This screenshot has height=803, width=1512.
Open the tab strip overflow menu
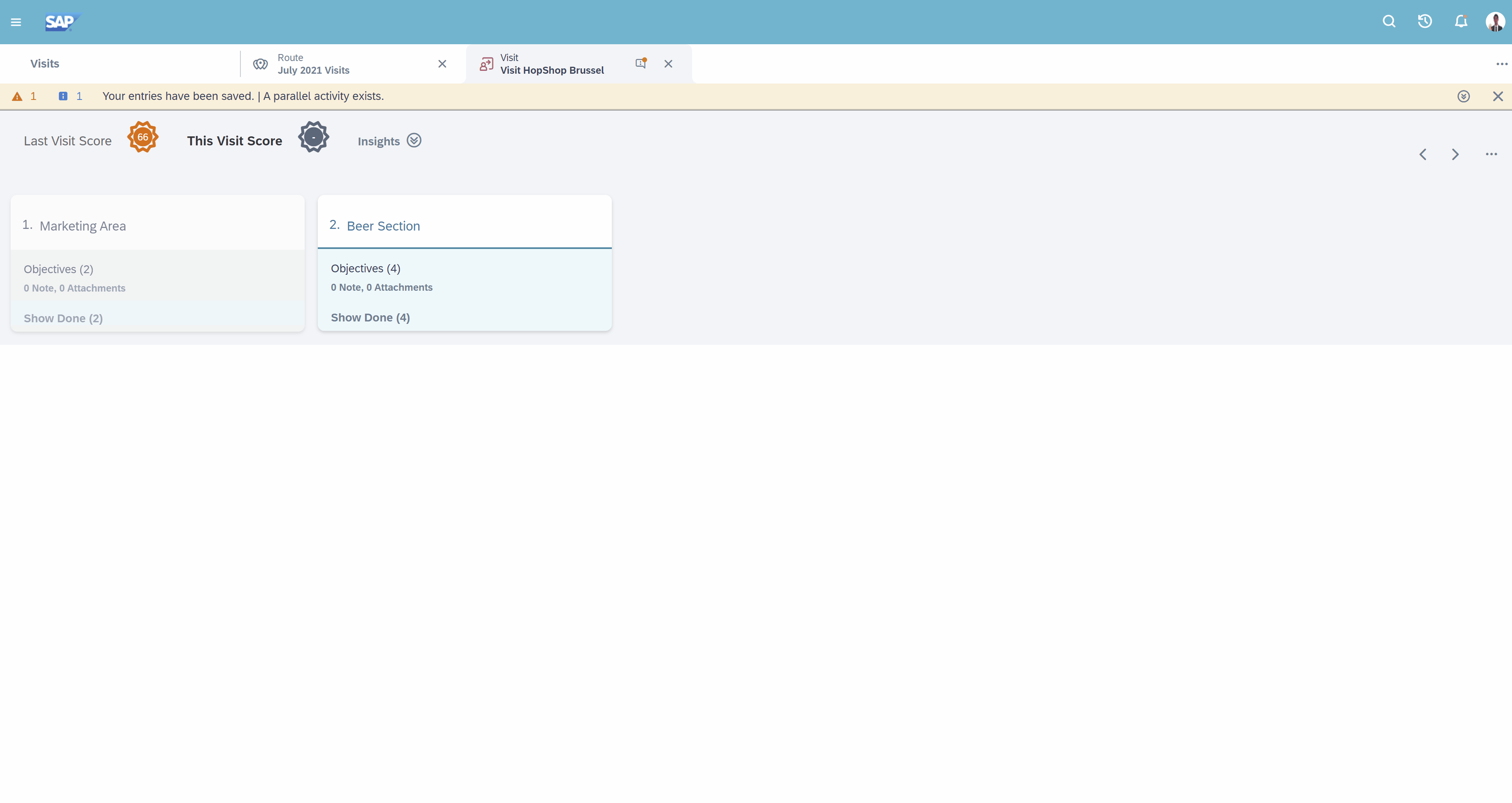1501,63
